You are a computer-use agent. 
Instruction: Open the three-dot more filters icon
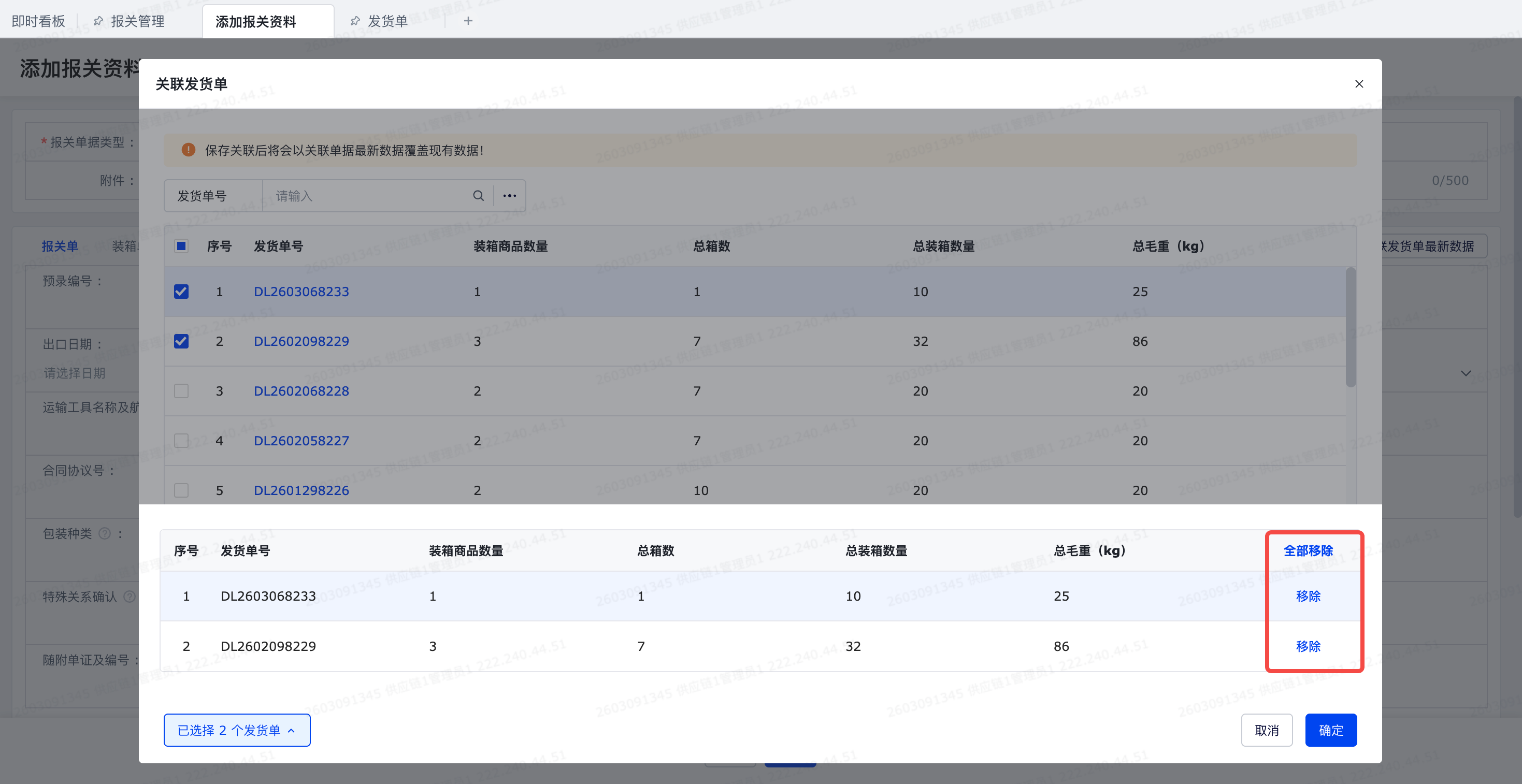point(509,196)
